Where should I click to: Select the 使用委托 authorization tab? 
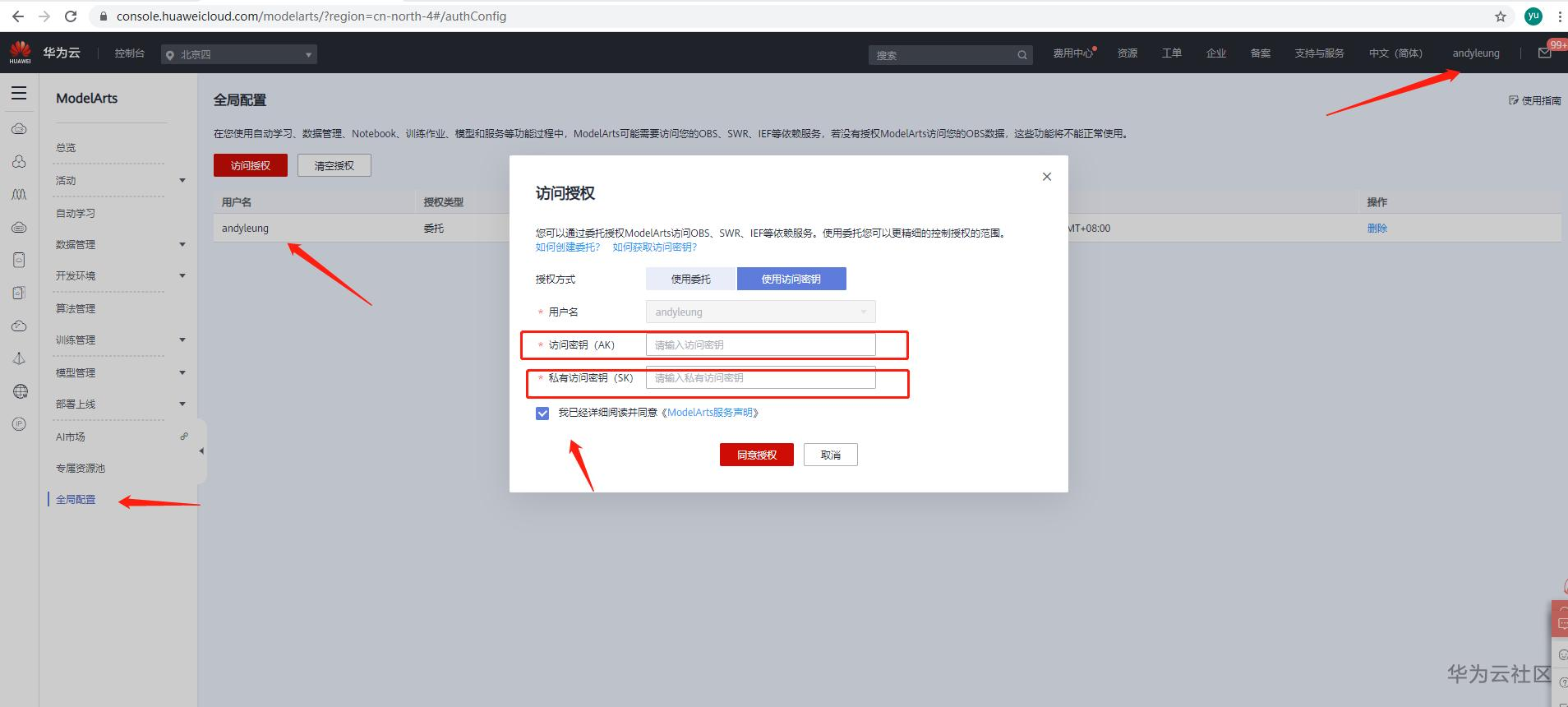click(x=691, y=280)
